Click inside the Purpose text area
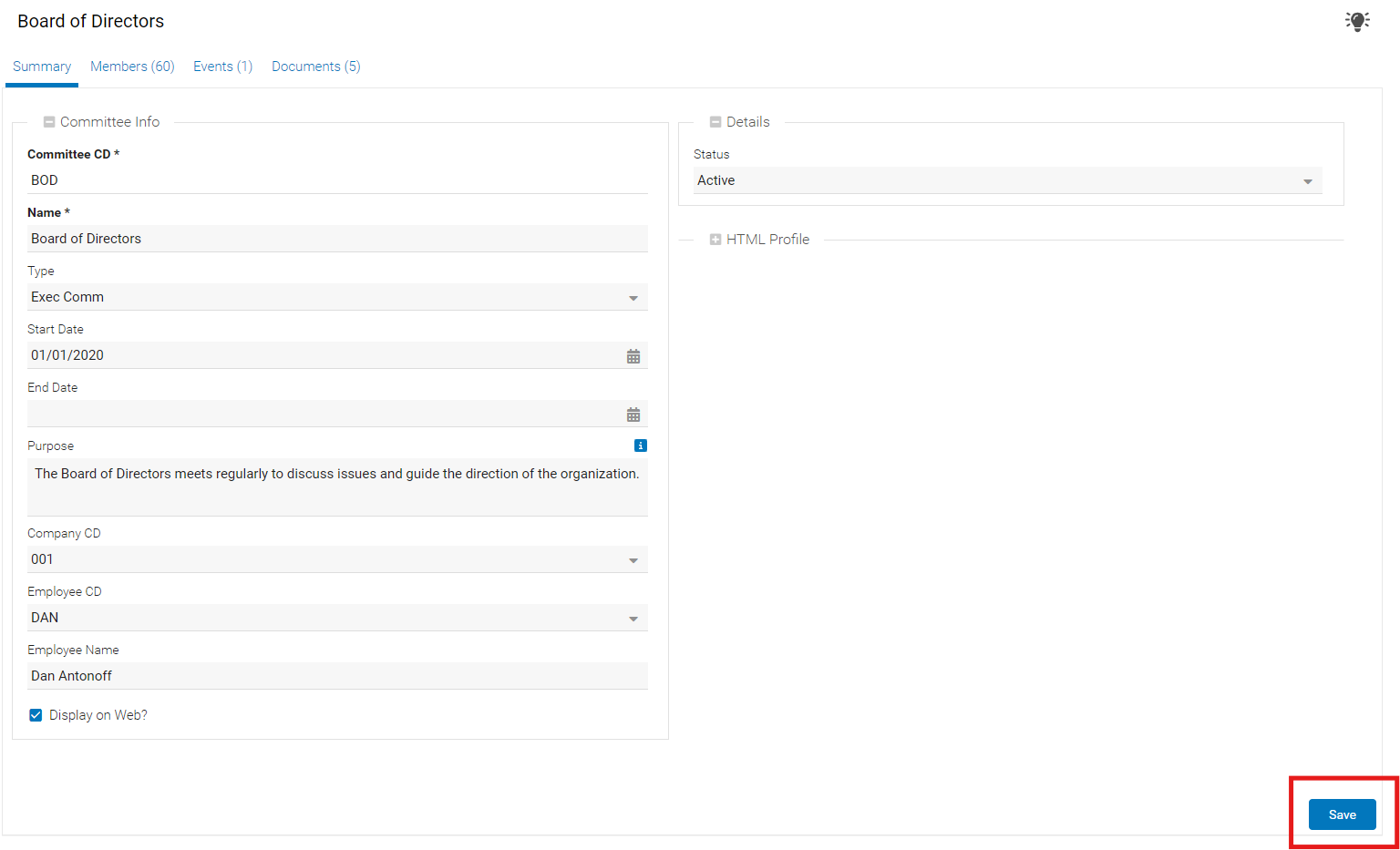Viewport: 1400px width, 850px height. [x=337, y=487]
